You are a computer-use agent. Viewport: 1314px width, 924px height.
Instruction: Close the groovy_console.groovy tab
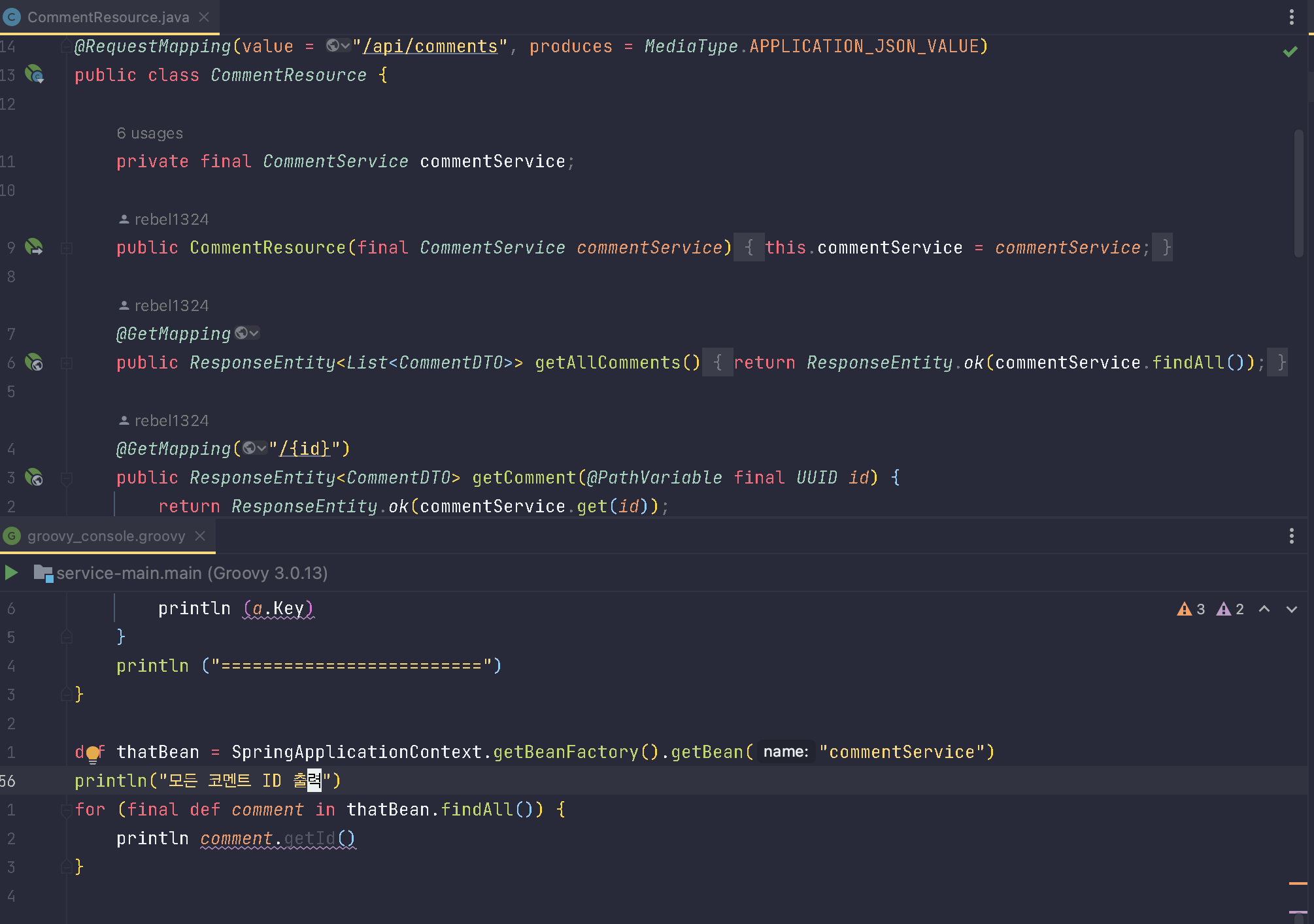pyautogui.click(x=201, y=536)
